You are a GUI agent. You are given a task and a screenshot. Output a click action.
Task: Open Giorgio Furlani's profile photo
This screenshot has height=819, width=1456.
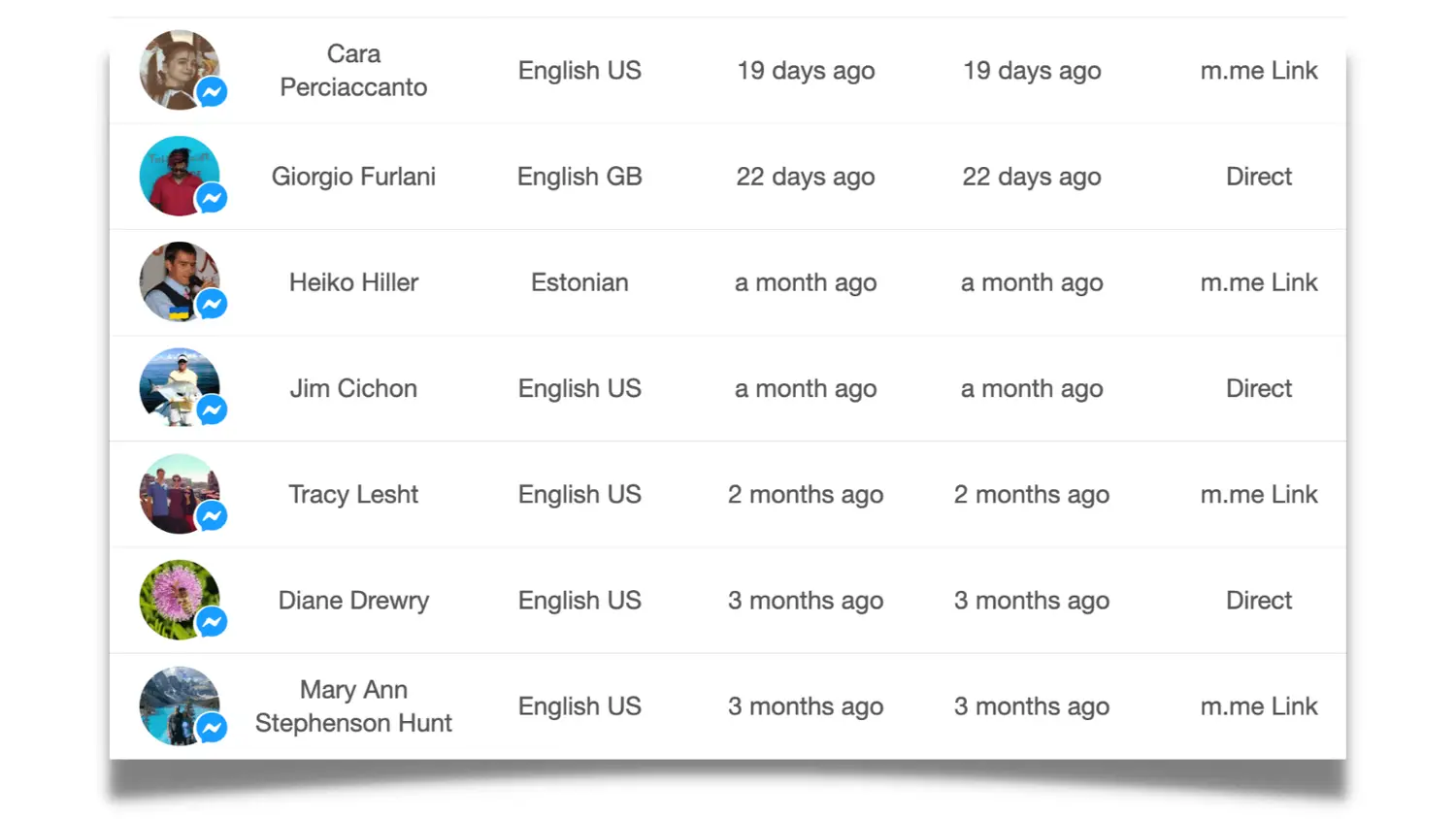(175, 172)
